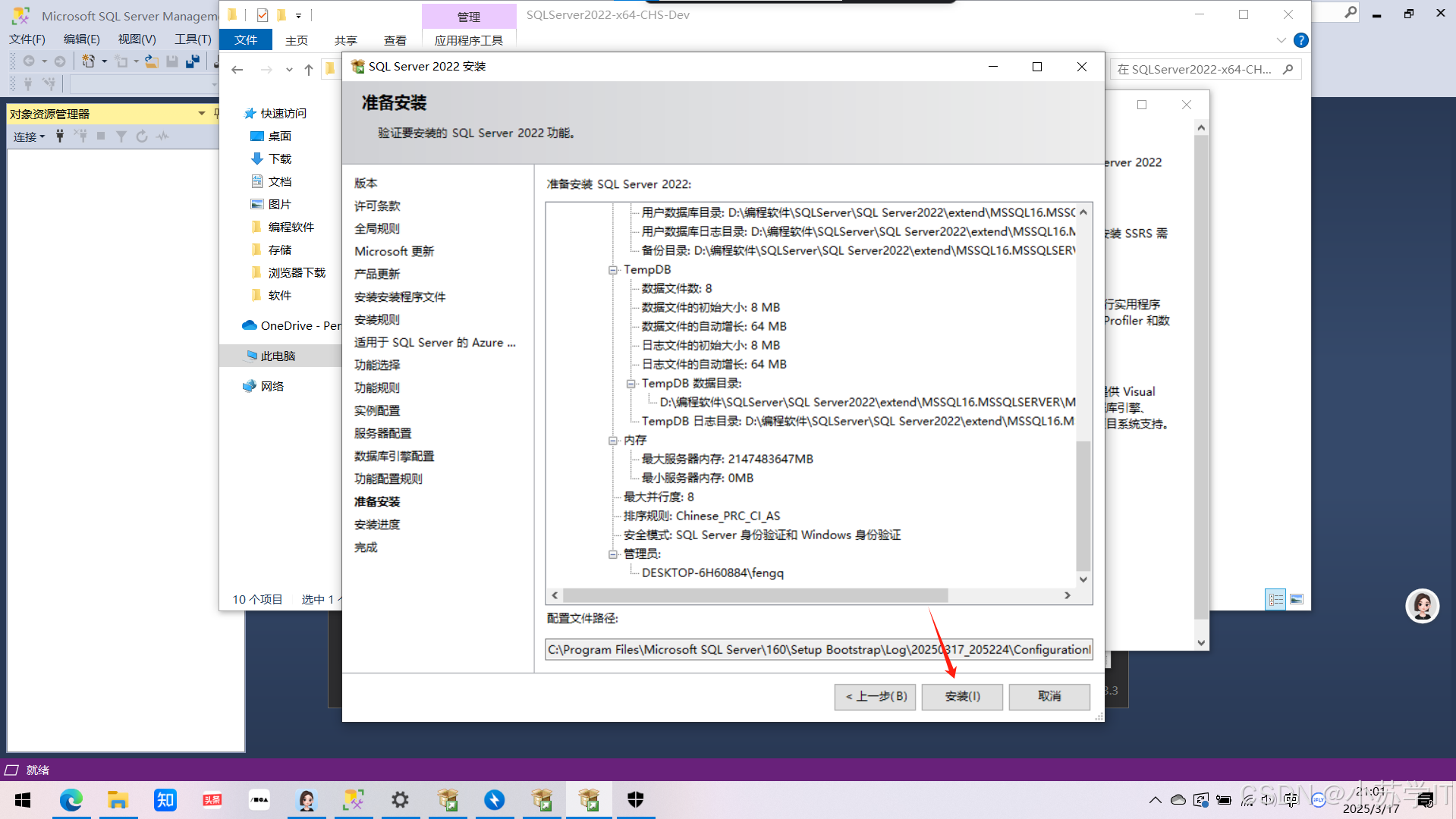
Task: Collapse the 管理员 tree node
Action: click(x=612, y=554)
